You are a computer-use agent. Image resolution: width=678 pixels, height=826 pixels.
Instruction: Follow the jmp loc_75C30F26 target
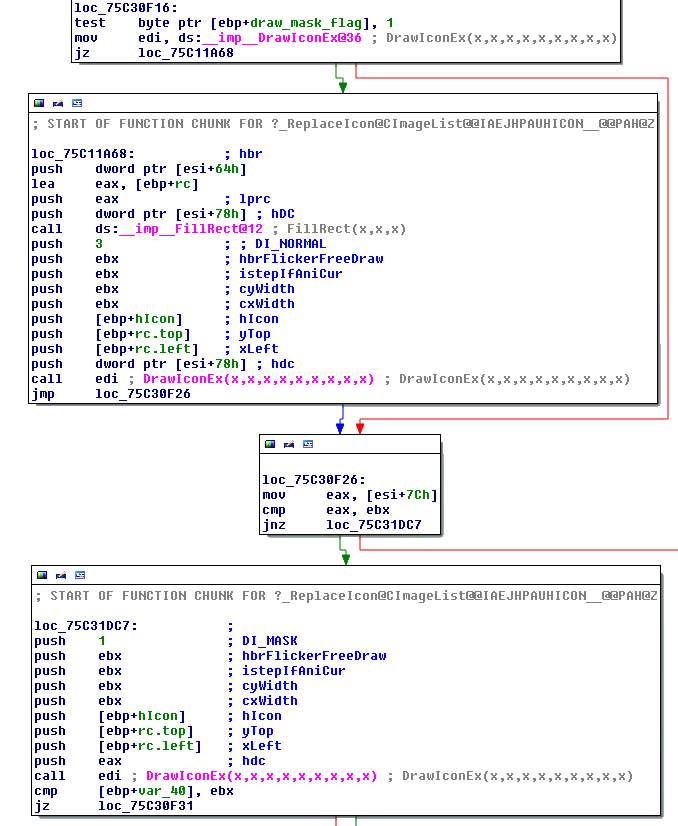pyautogui.click(x=143, y=394)
